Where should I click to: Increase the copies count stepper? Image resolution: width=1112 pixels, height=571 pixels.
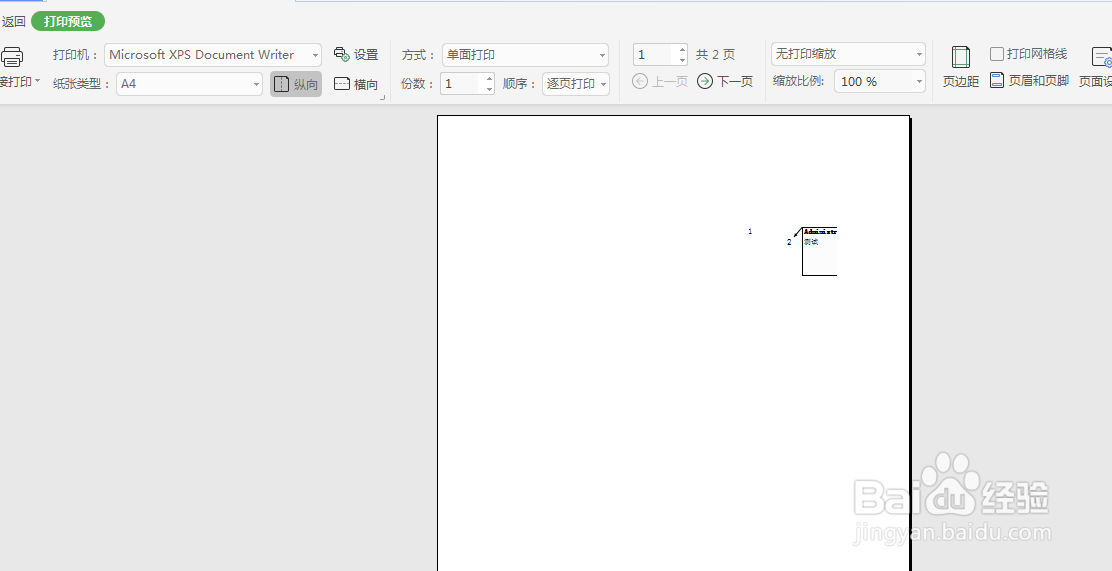[x=489, y=78]
